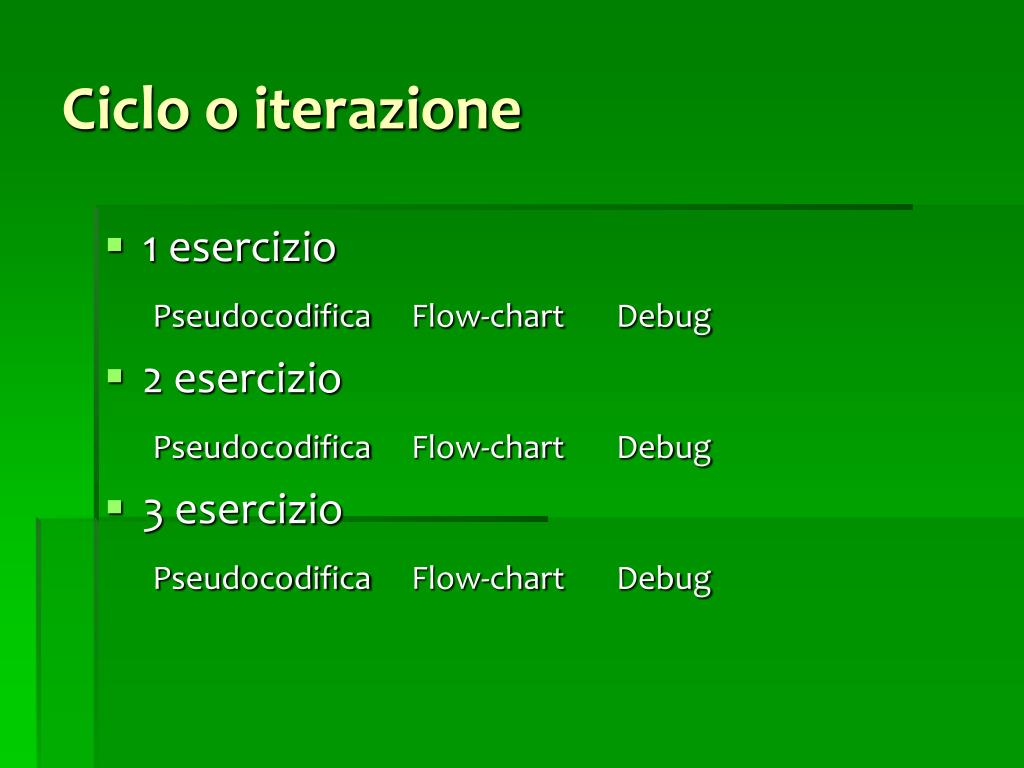Open Debug link under 3 esercizio
This screenshot has height=768, width=1024.
664,579
